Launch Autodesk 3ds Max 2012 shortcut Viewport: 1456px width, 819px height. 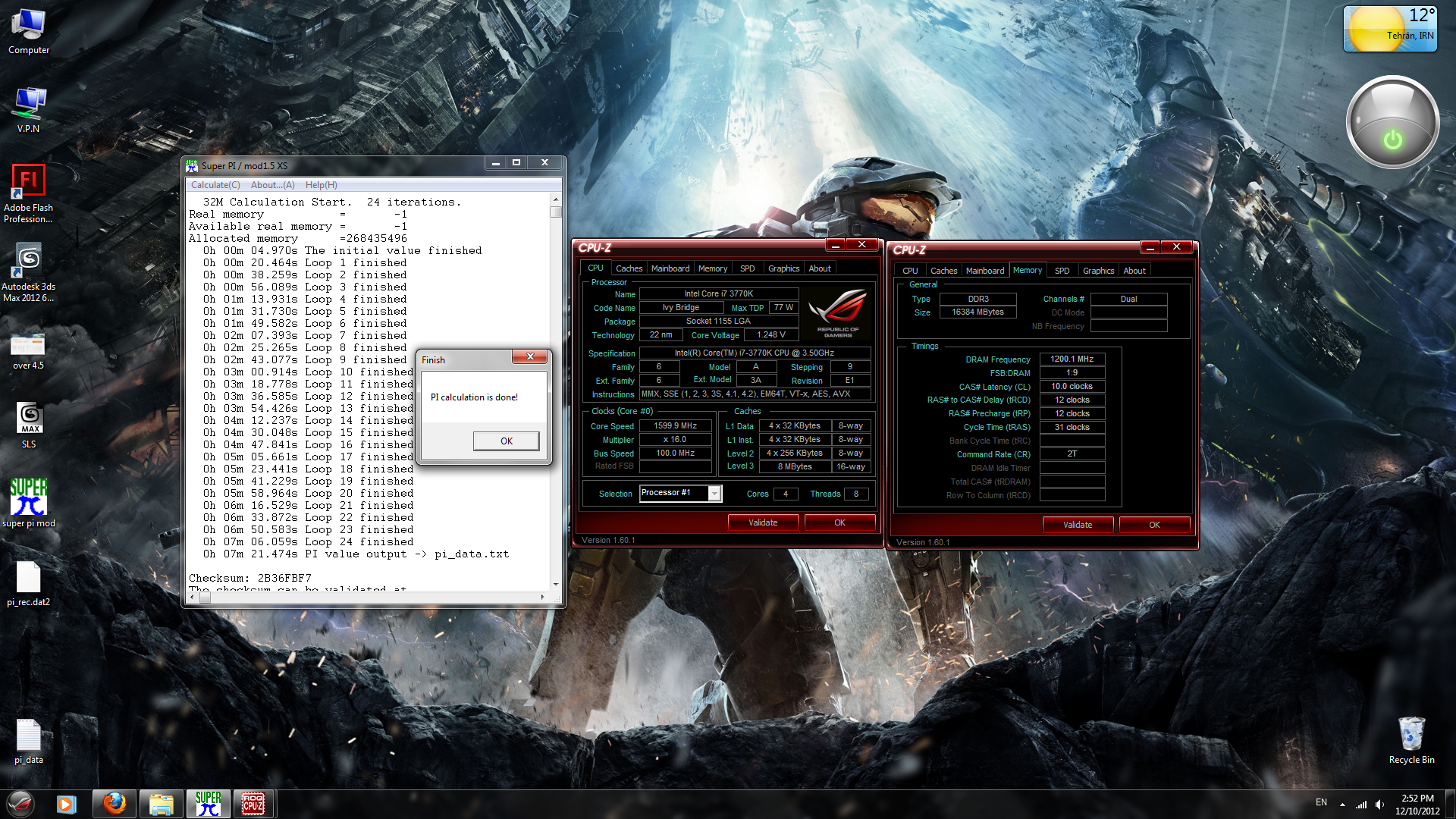[29, 273]
